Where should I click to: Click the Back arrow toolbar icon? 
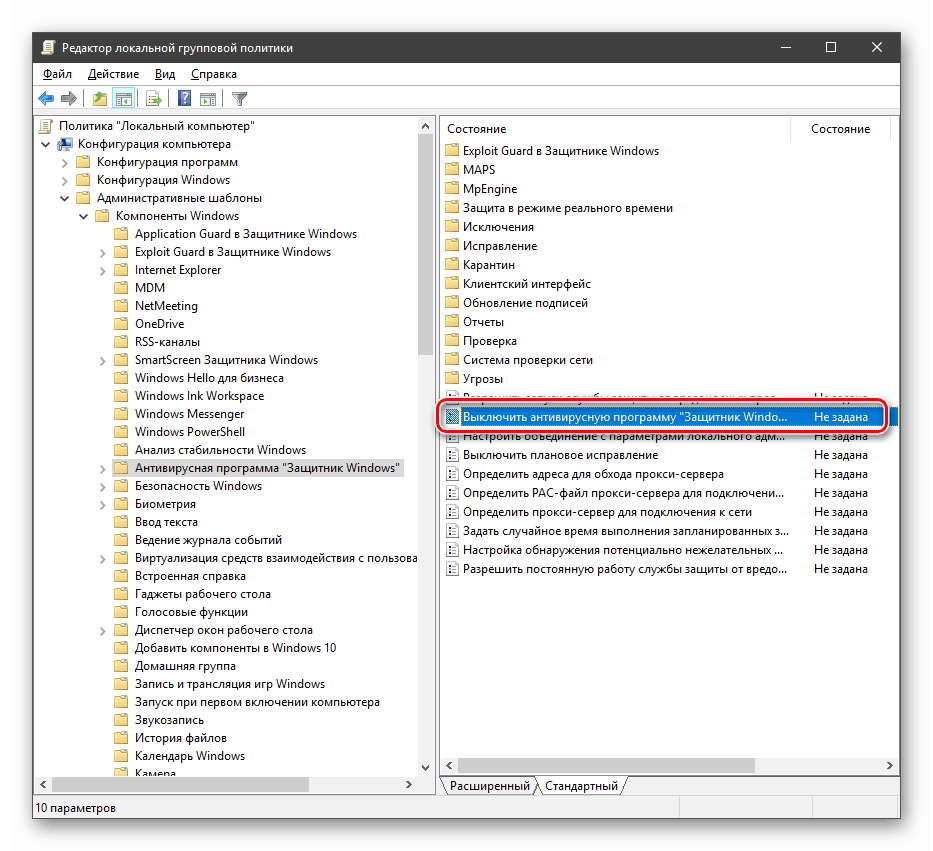click(x=46, y=98)
